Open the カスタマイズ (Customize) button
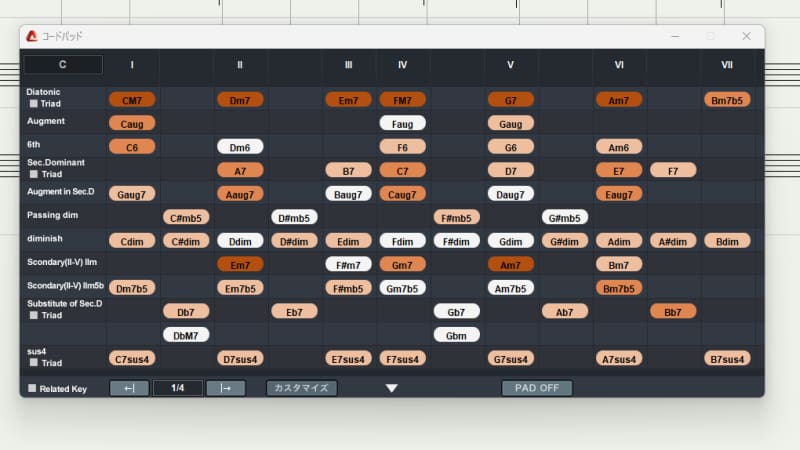800x450 pixels. (302, 388)
